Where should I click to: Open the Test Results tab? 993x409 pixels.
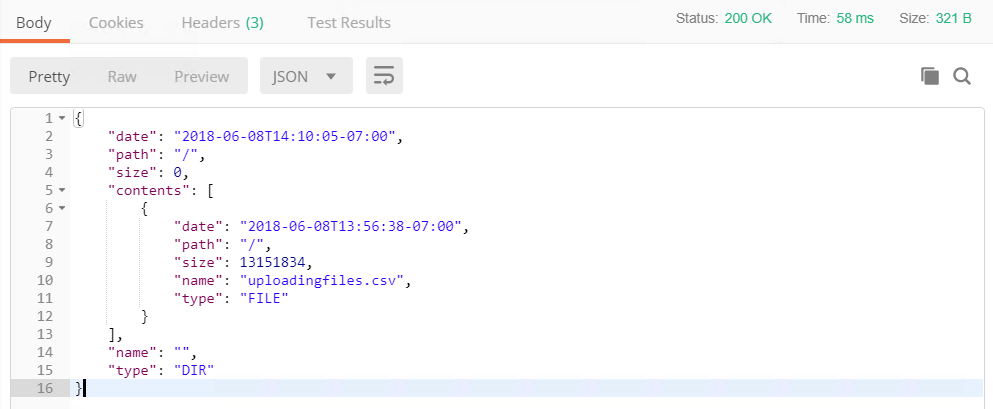(349, 23)
